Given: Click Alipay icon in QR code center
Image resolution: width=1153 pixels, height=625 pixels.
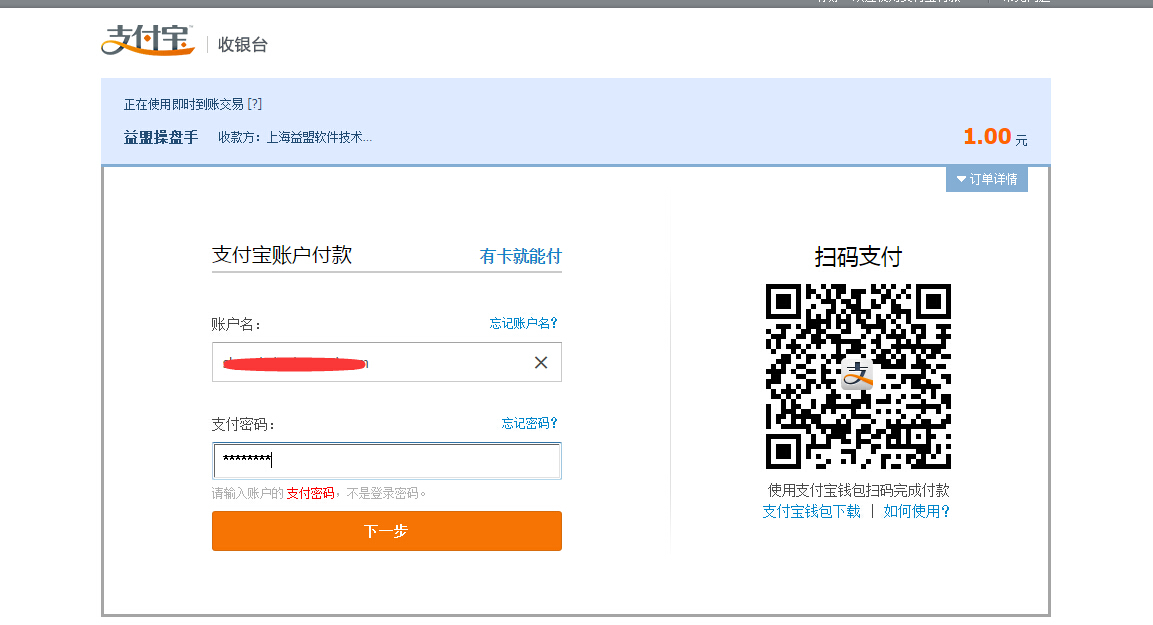Looking at the screenshot, I should [x=857, y=375].
